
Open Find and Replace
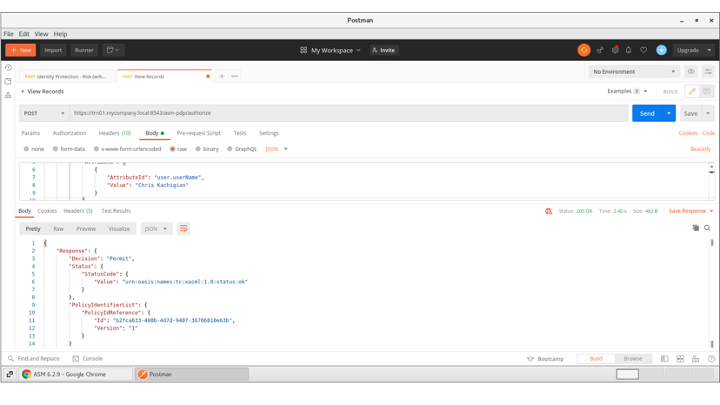click(34, 359)
